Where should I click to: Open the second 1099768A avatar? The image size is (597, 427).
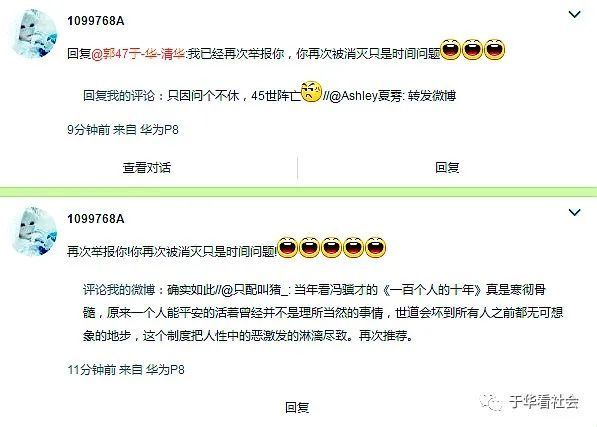click(35, 231)
